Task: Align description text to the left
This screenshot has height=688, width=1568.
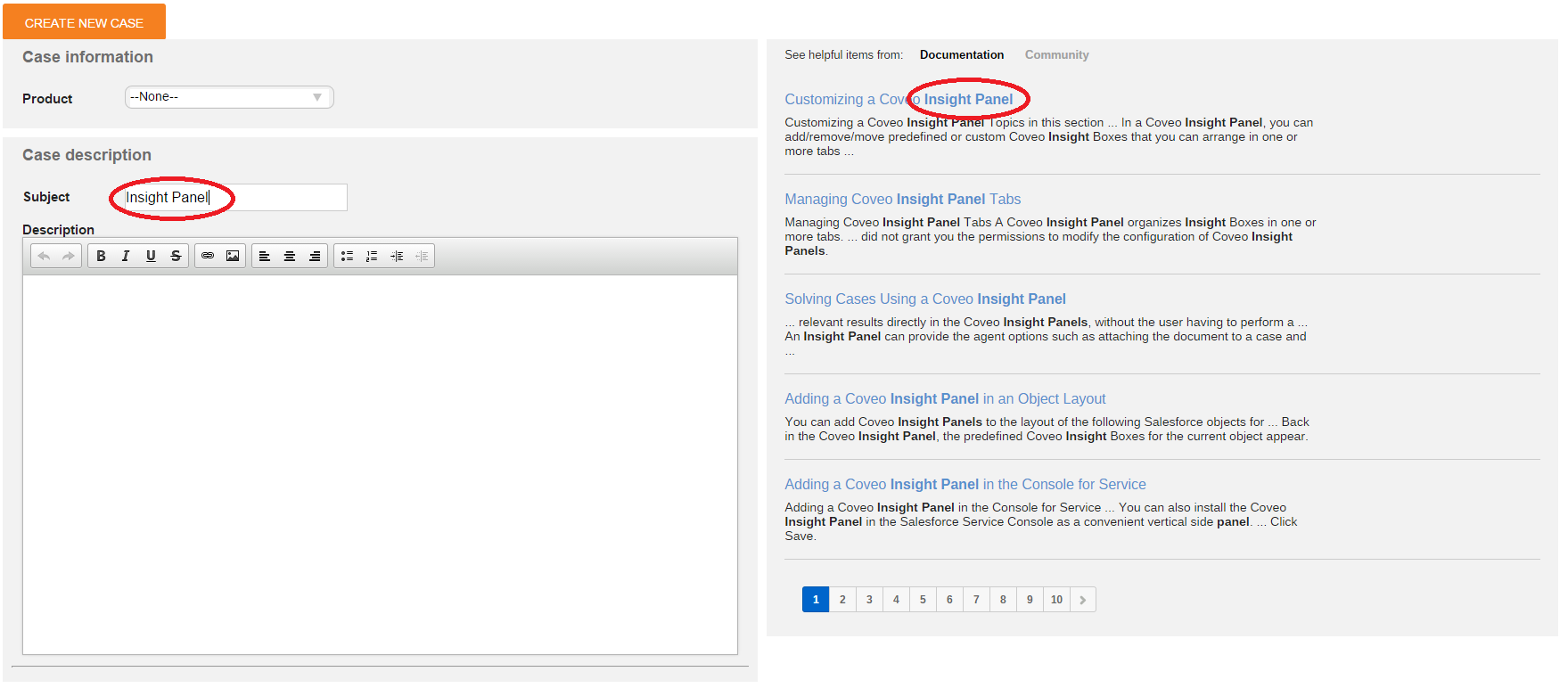Action: click(x=265, y=256)
